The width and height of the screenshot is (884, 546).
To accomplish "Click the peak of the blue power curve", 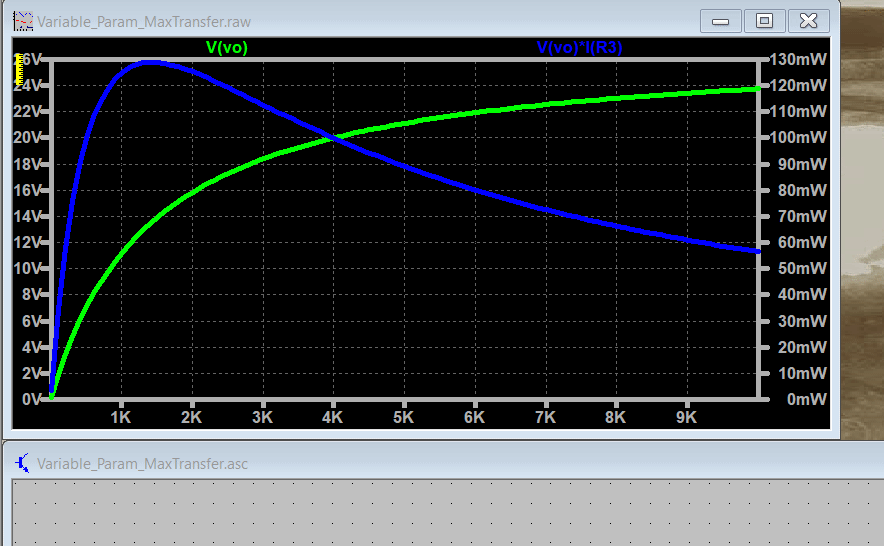I will click(x=150, y=61).
